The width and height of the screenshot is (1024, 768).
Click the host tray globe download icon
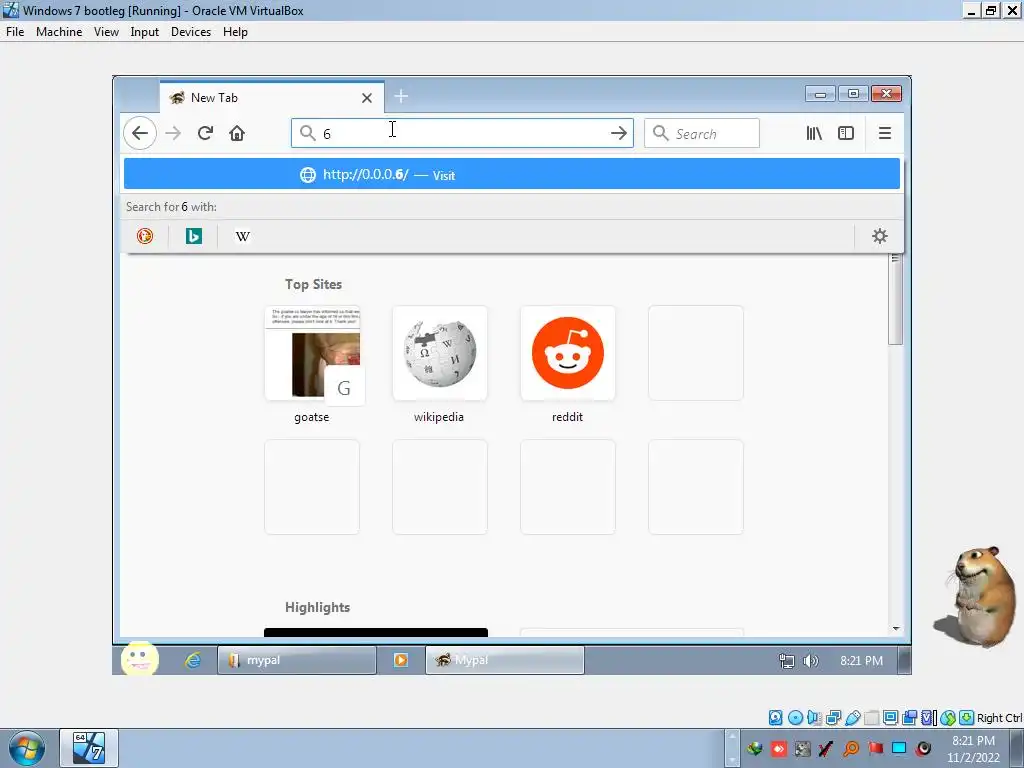pyautogui.click(x=756, y=748)
